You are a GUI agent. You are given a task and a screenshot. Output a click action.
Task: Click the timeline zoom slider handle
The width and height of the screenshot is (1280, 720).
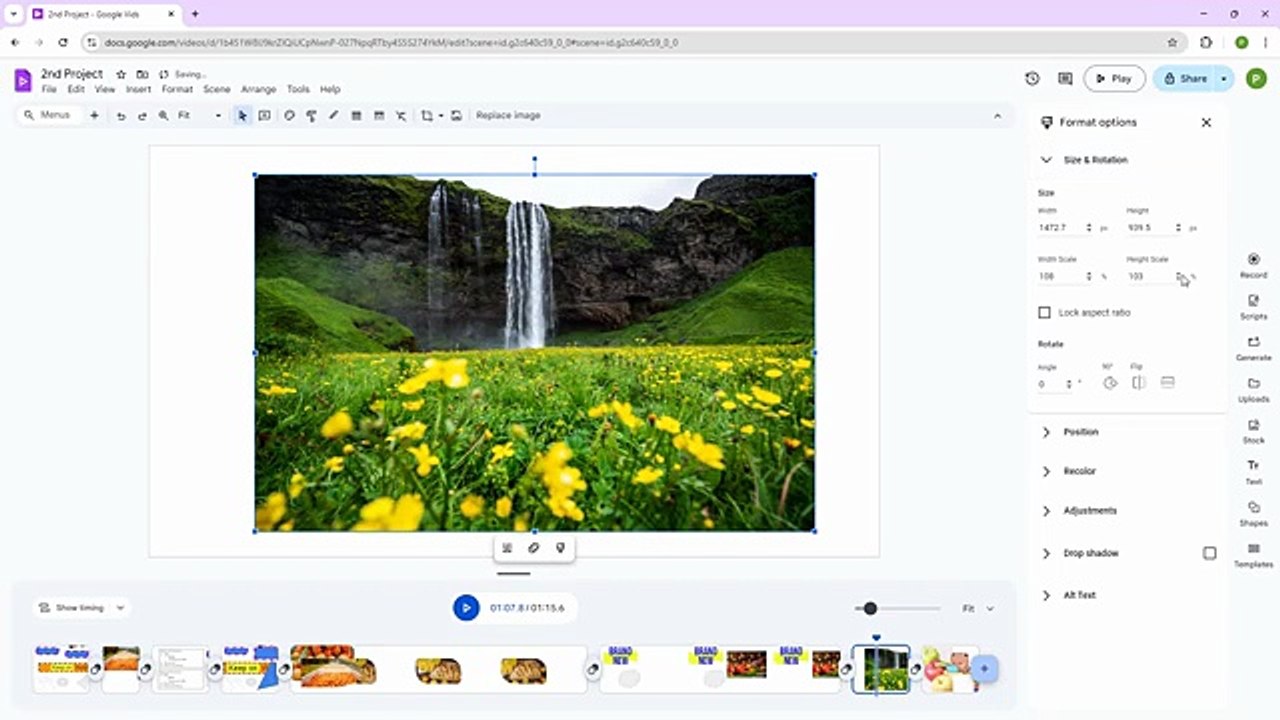pos(870,608)
